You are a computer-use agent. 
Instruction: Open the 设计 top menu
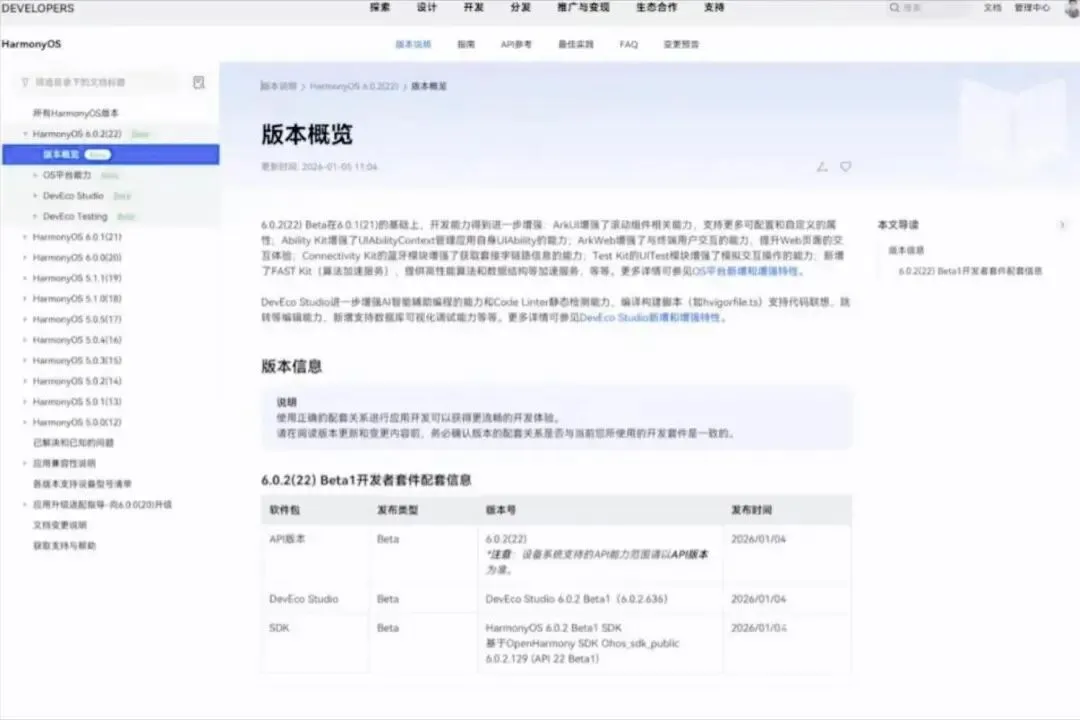click(427, 8)
